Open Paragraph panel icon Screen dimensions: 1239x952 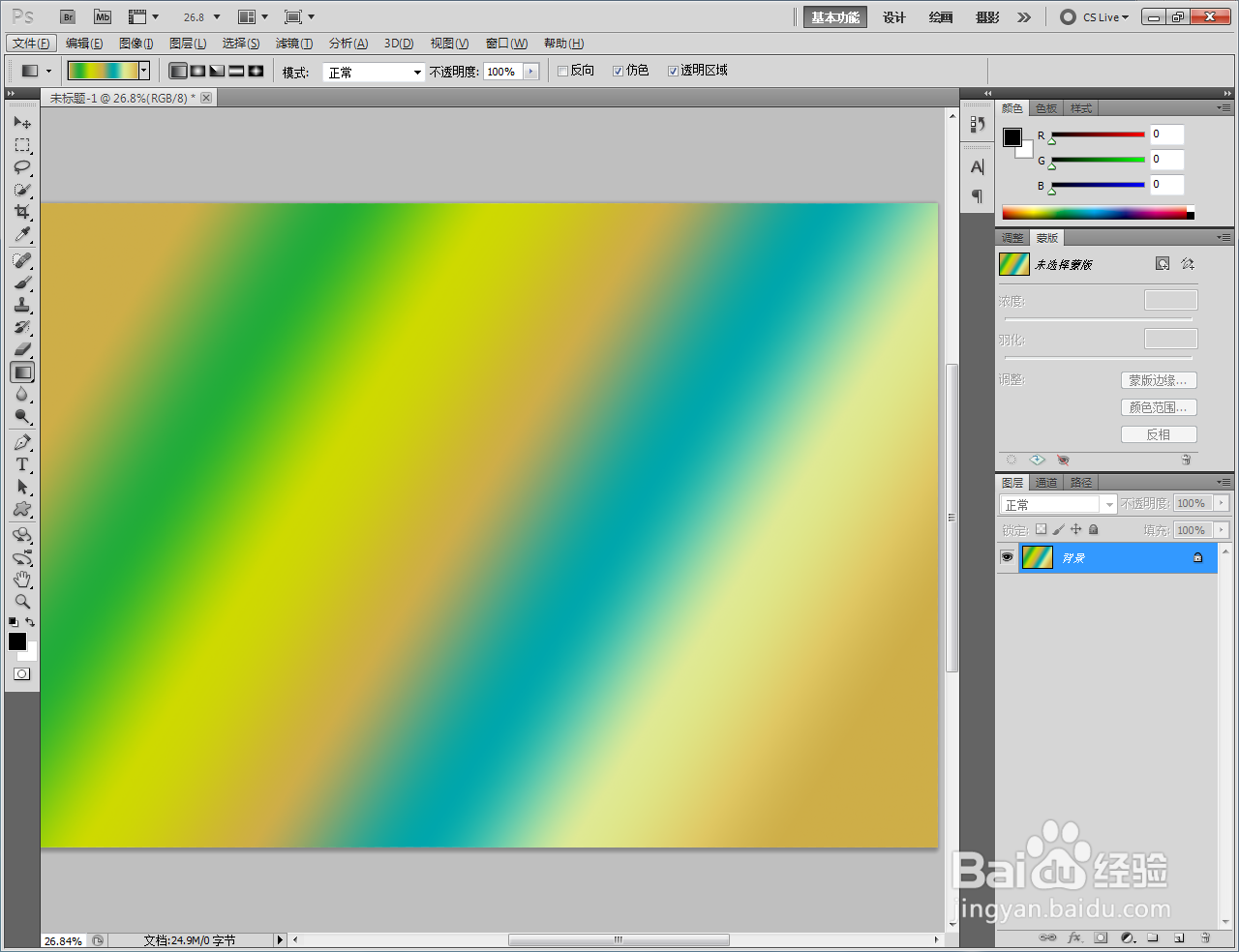coord(977,196)
